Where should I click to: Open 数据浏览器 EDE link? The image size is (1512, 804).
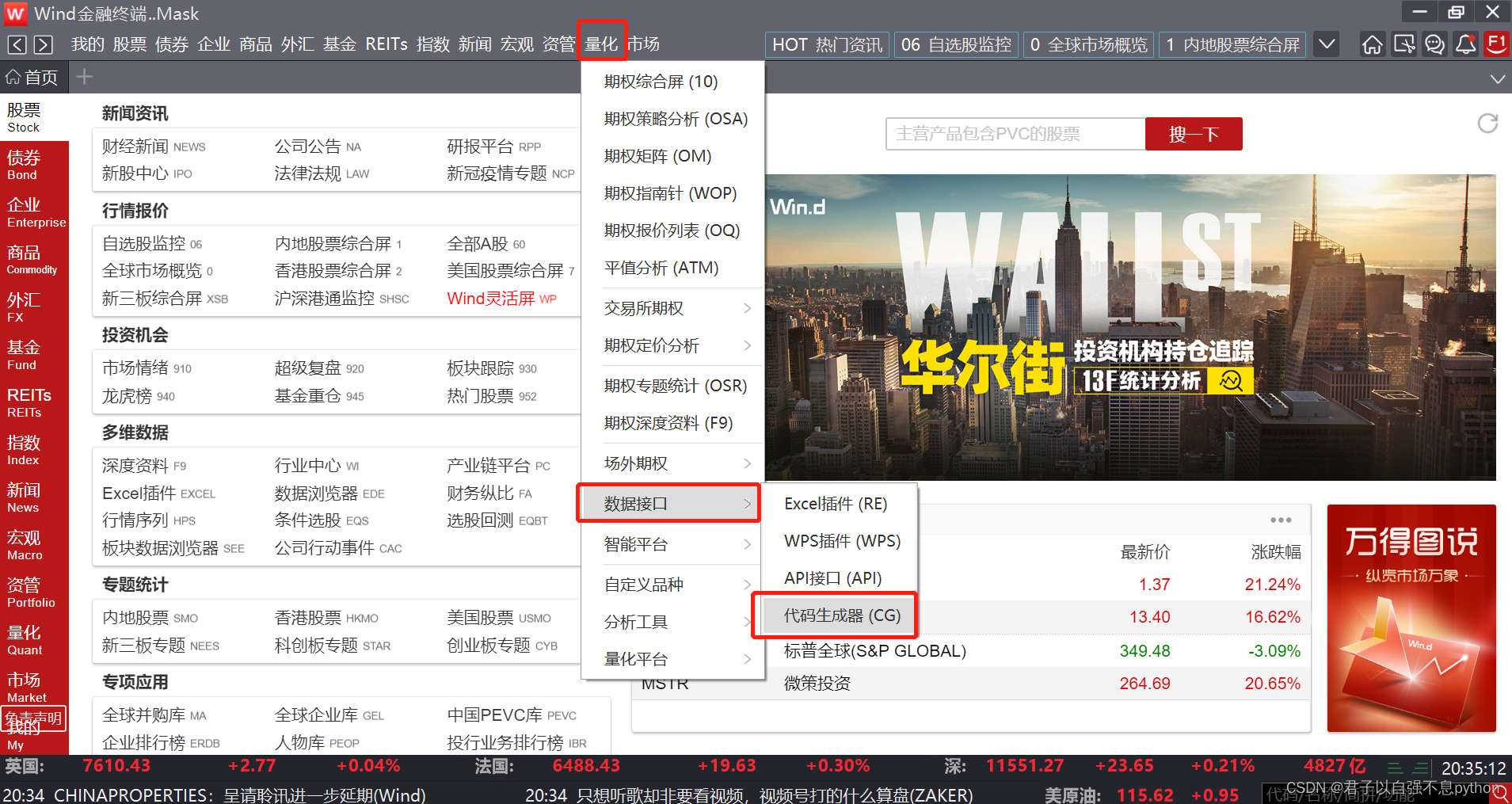pyautogui.click(x=329, y=493)
